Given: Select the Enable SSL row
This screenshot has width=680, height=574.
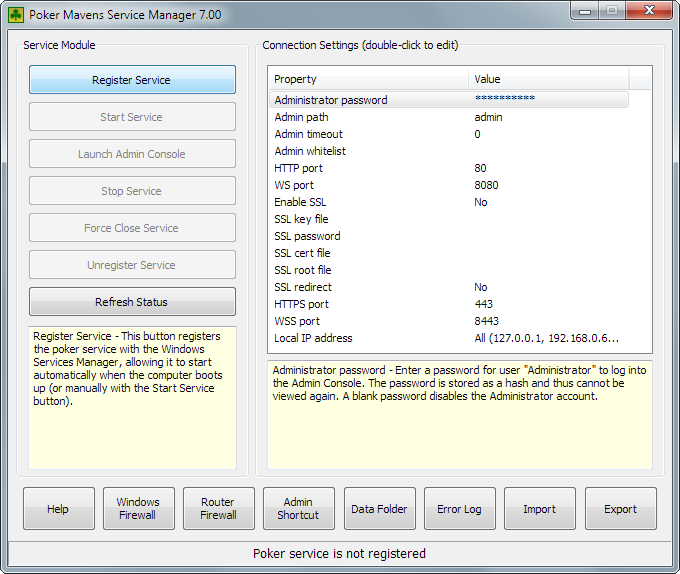Looking at the screenshot, I should pos(448,202).
